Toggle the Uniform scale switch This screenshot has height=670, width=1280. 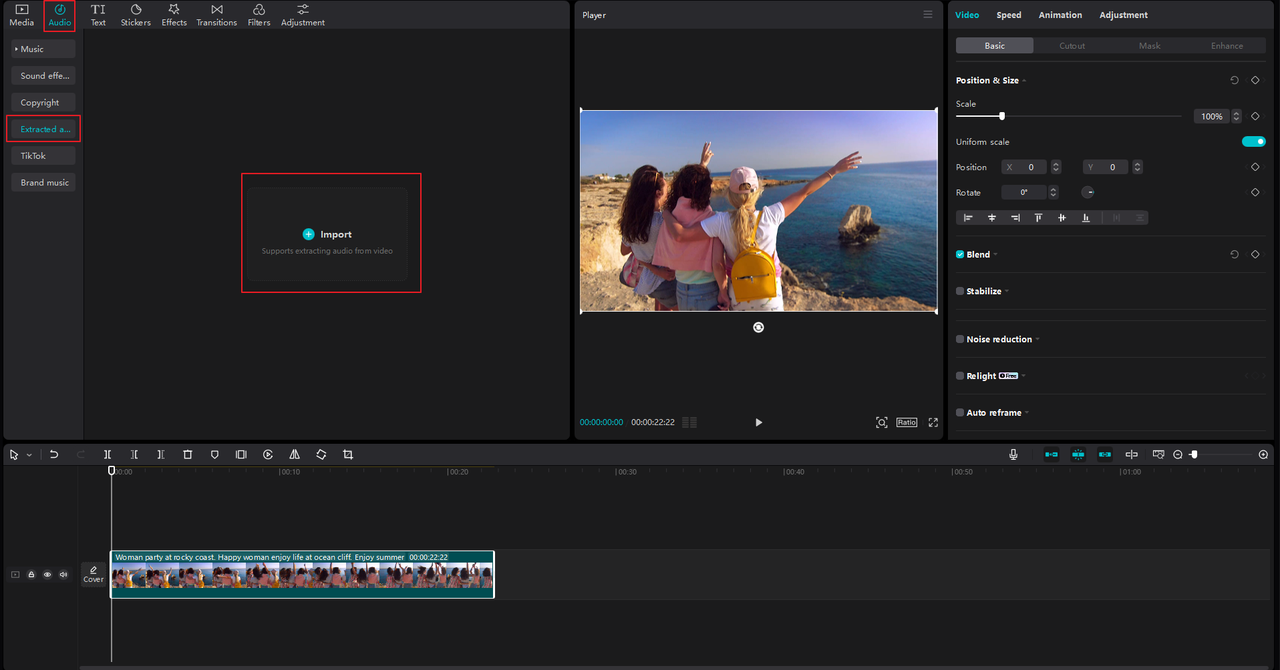(1254, 141)
